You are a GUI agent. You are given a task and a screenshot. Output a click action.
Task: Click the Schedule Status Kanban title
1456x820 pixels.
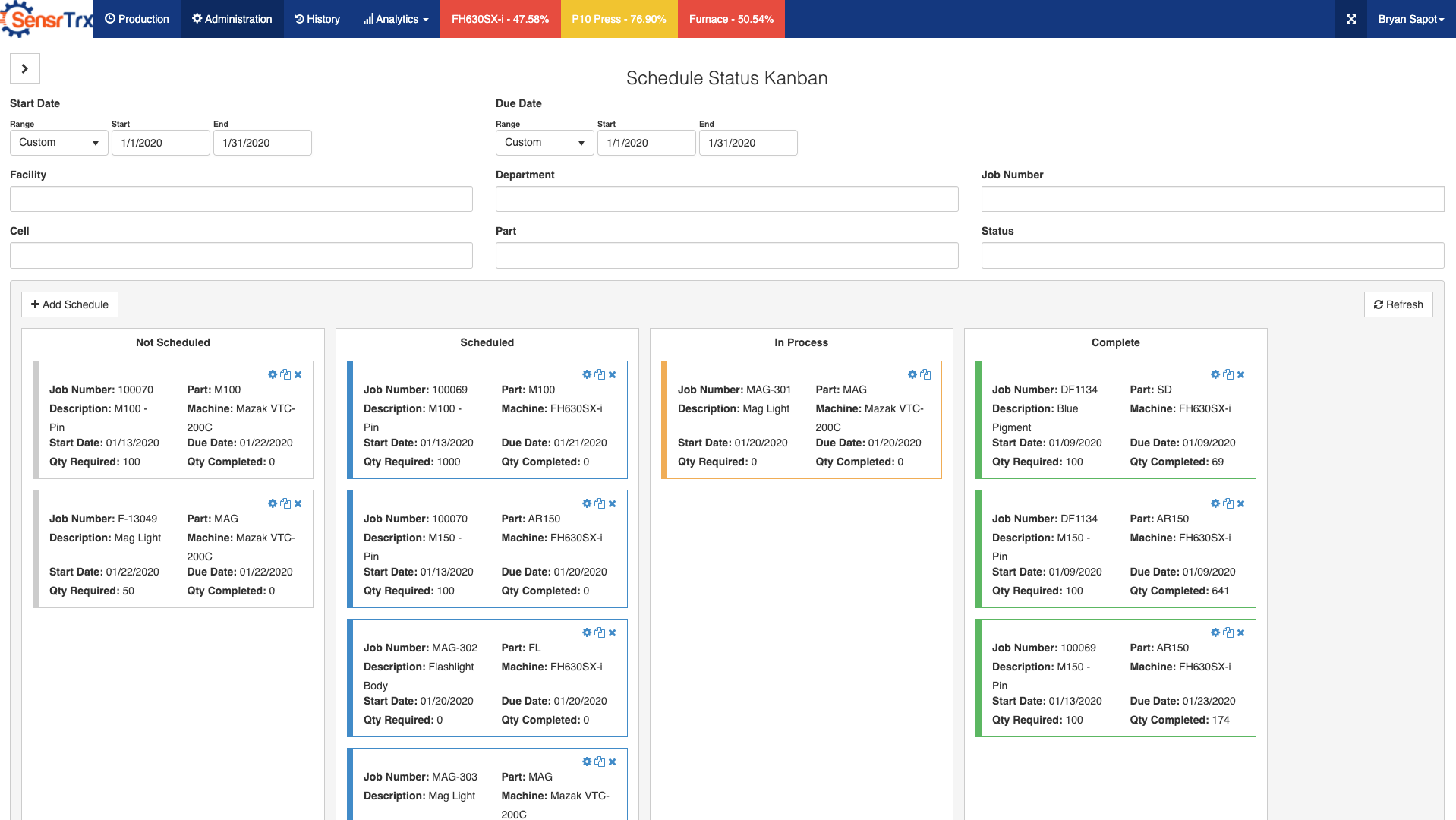tap(727, 78)
